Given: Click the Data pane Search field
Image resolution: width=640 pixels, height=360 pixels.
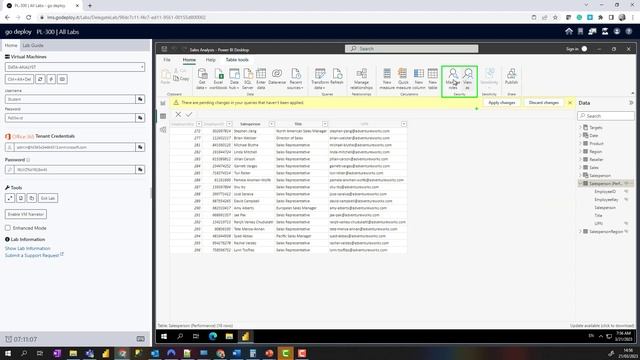Looking at the screenshot, I should pos(606,116).
